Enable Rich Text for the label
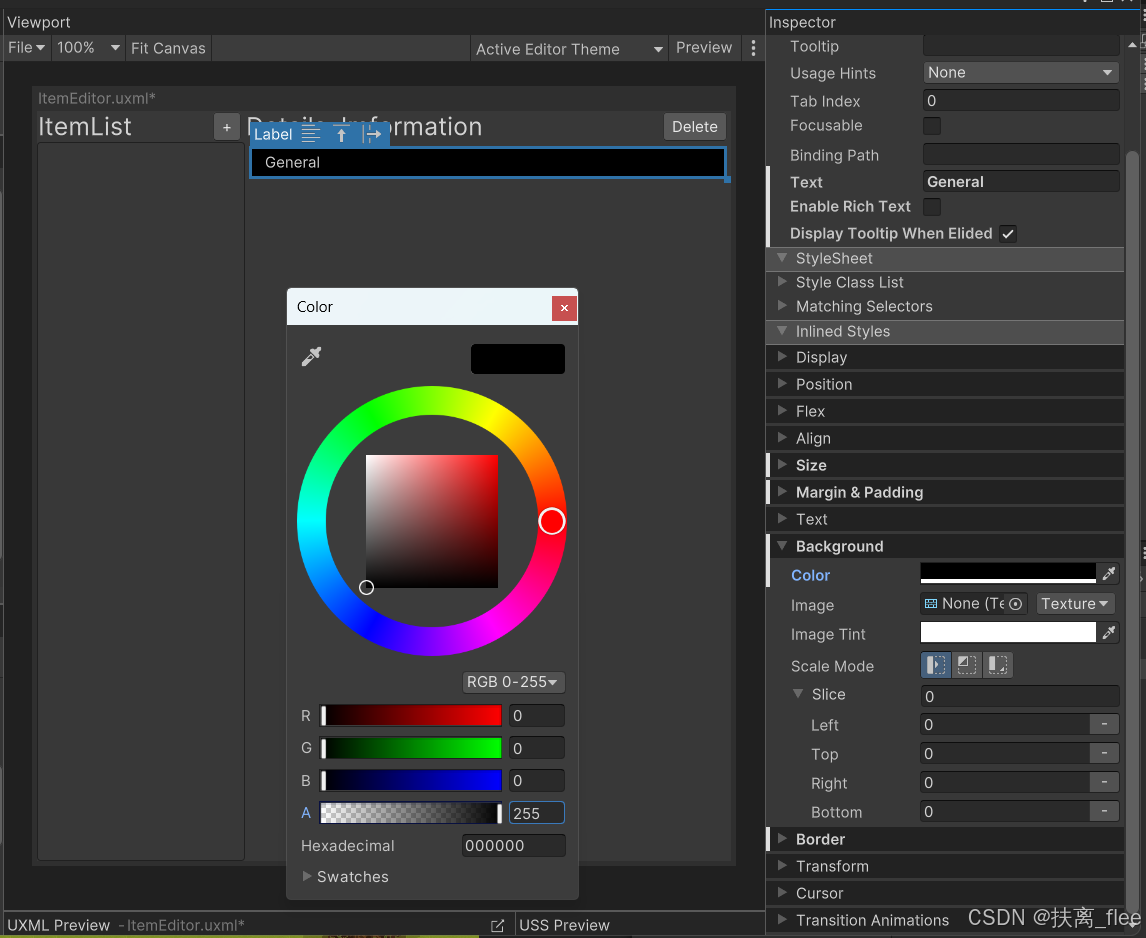The image size is (1146, 938). (931, 207)
